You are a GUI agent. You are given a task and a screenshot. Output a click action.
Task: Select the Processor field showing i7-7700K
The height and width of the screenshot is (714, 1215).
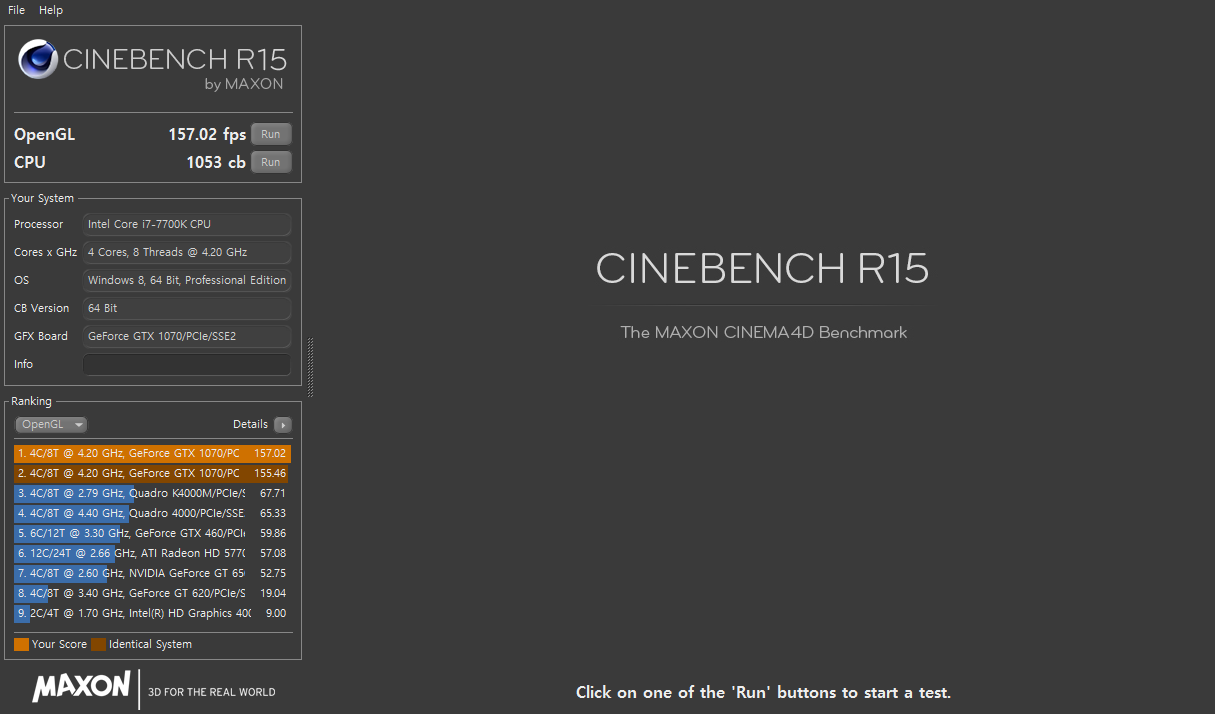pyautogui.click(x=187, y=224)
